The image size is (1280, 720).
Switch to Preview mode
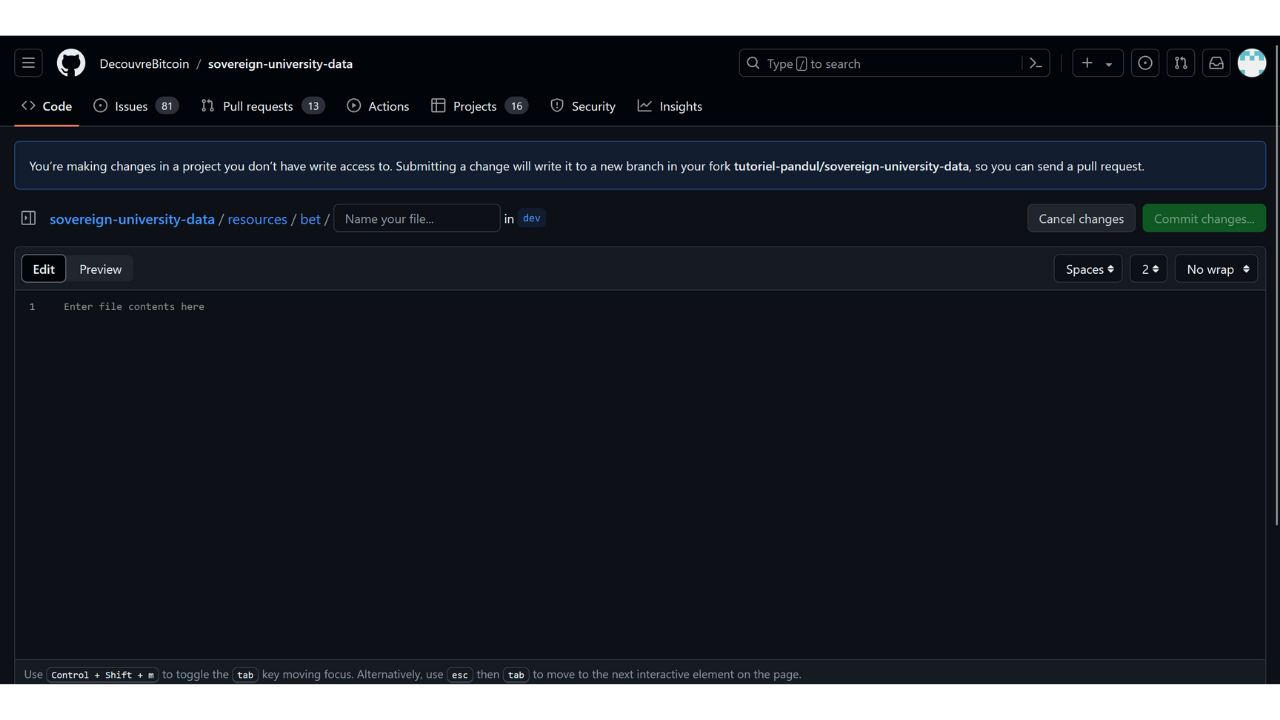tap(100, 269)
